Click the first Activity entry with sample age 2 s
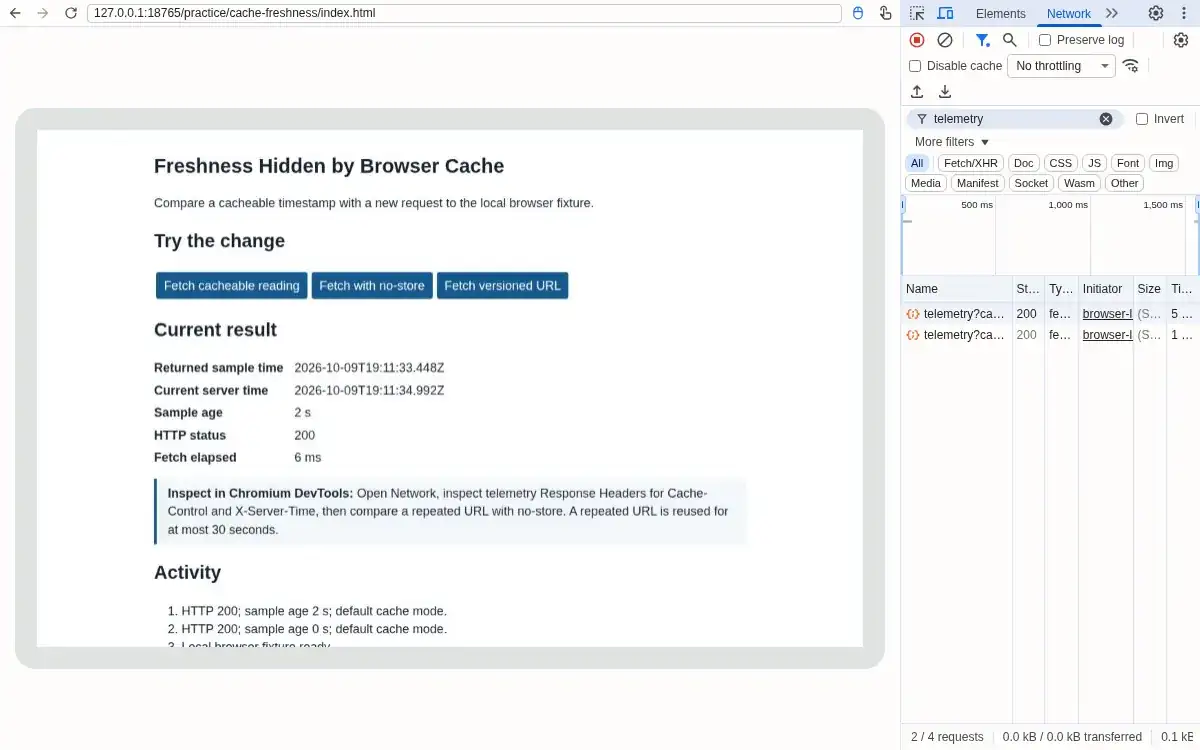1200x750 pixels. pos(314,611)
